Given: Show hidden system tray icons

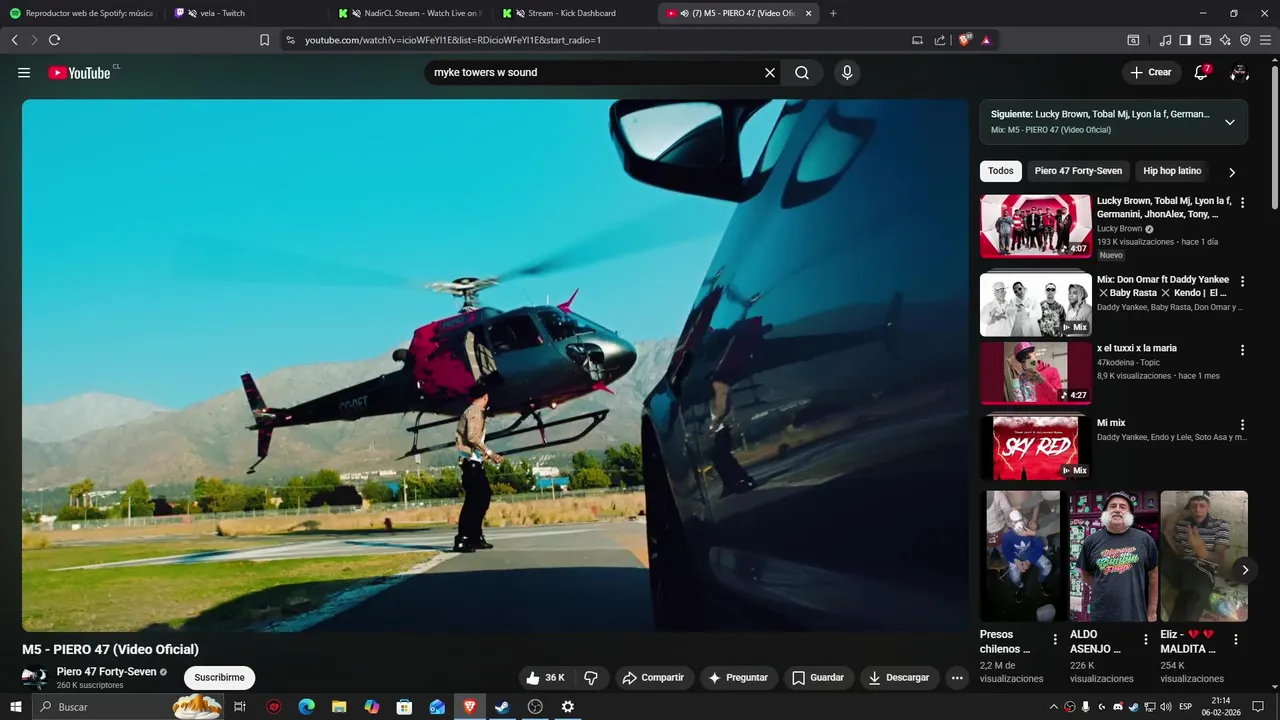Looking at the screenshot, I should pyautogui.click(x=1053, y=707).
